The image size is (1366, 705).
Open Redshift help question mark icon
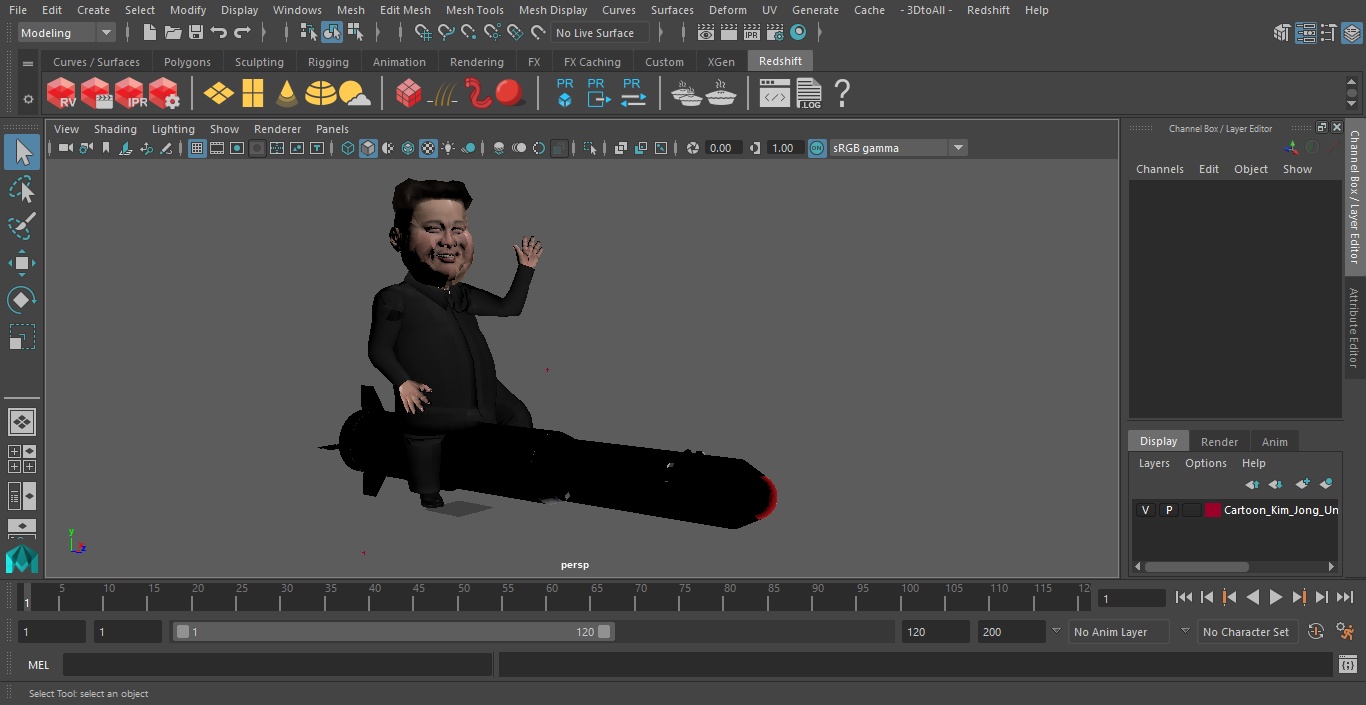(x=842, y=94)
